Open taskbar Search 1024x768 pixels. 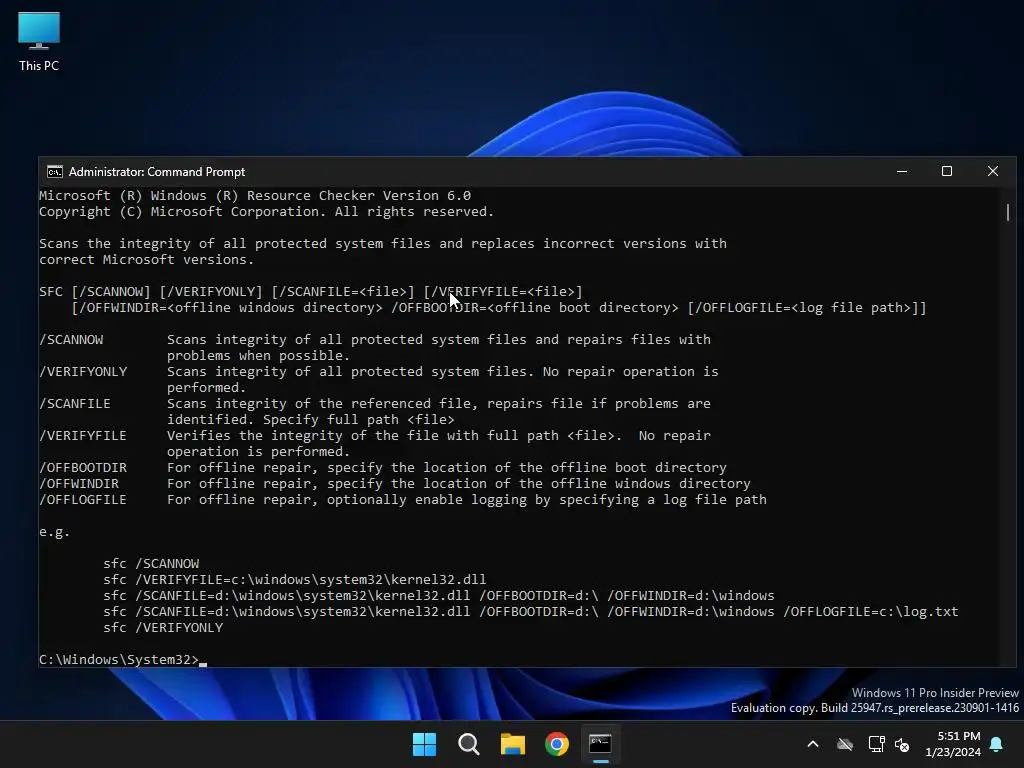(469, 744)
